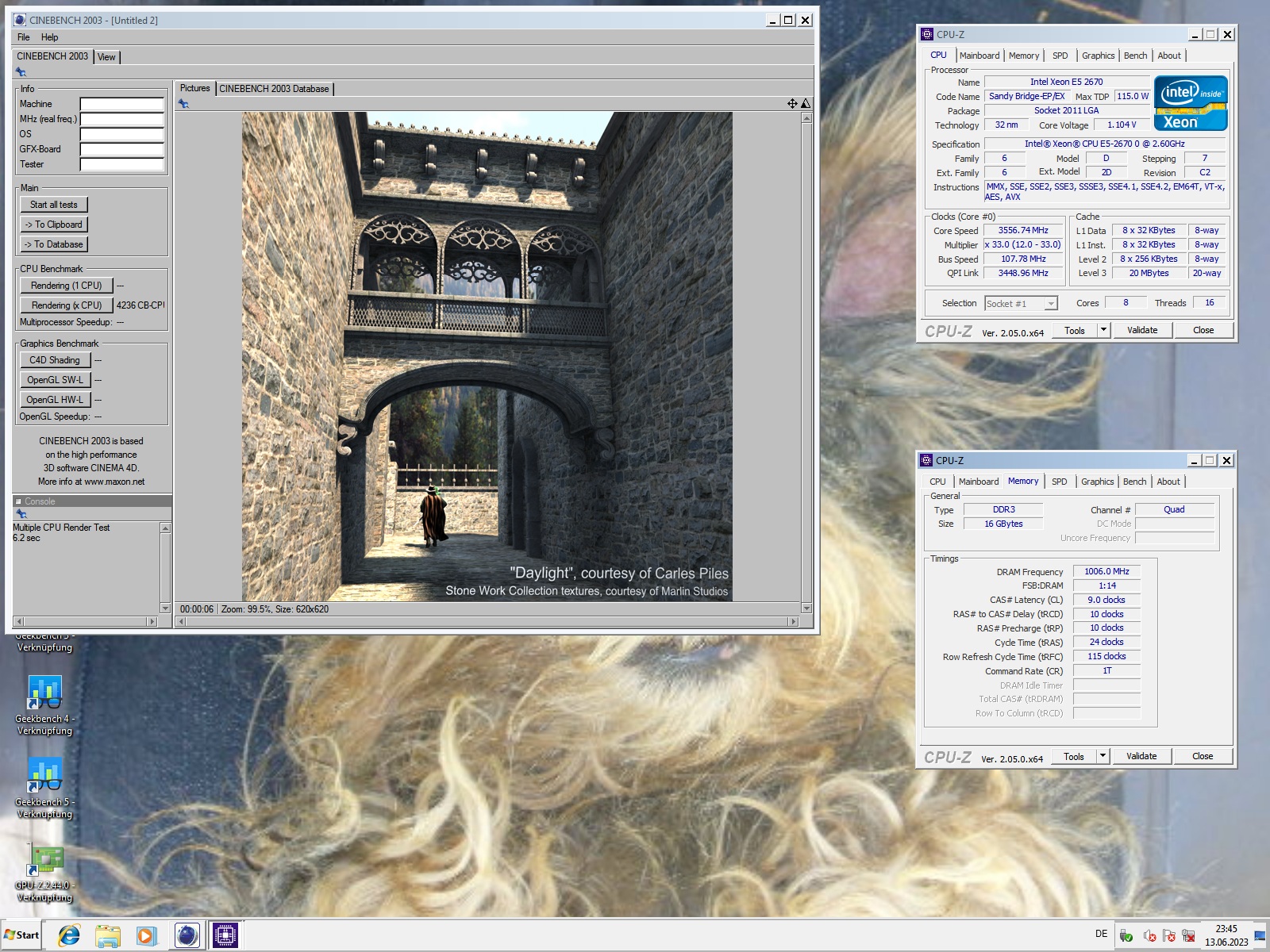Click the MHz (real freq.) input field
Screen dimensions: 1270x952
tap(121, 119)
